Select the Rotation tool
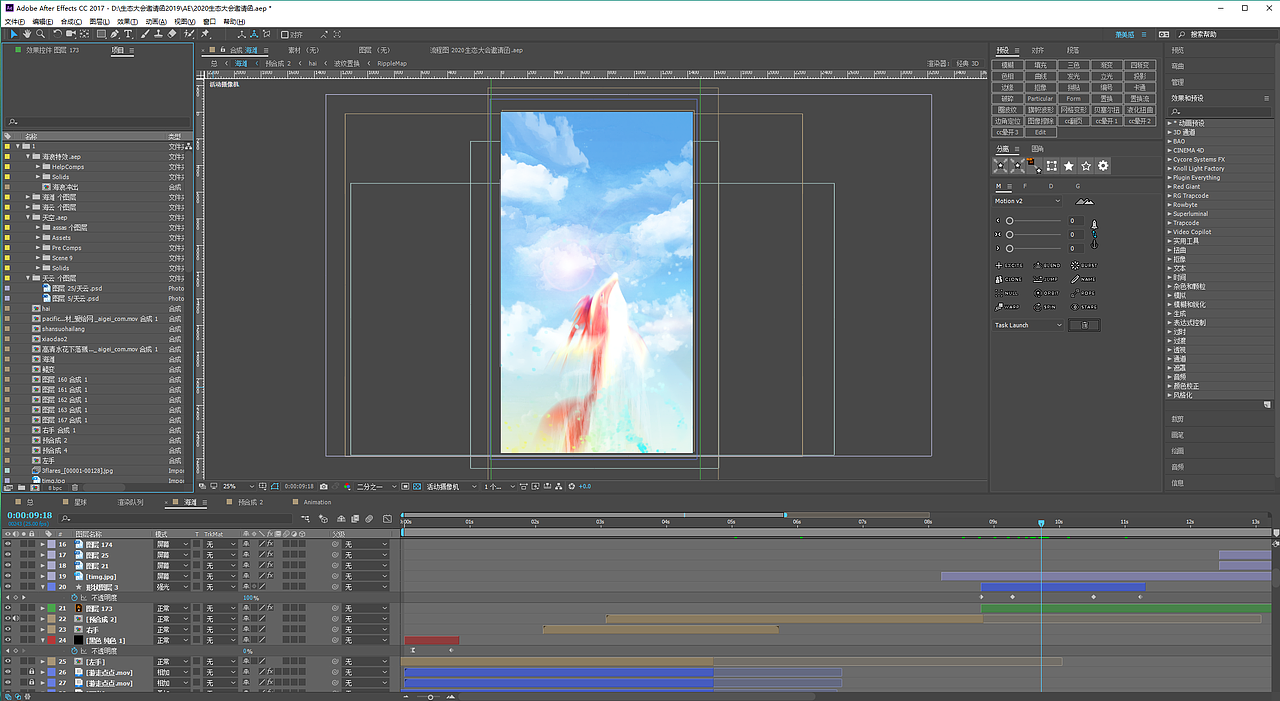The image size is (1280, 701). coord(57,34)
